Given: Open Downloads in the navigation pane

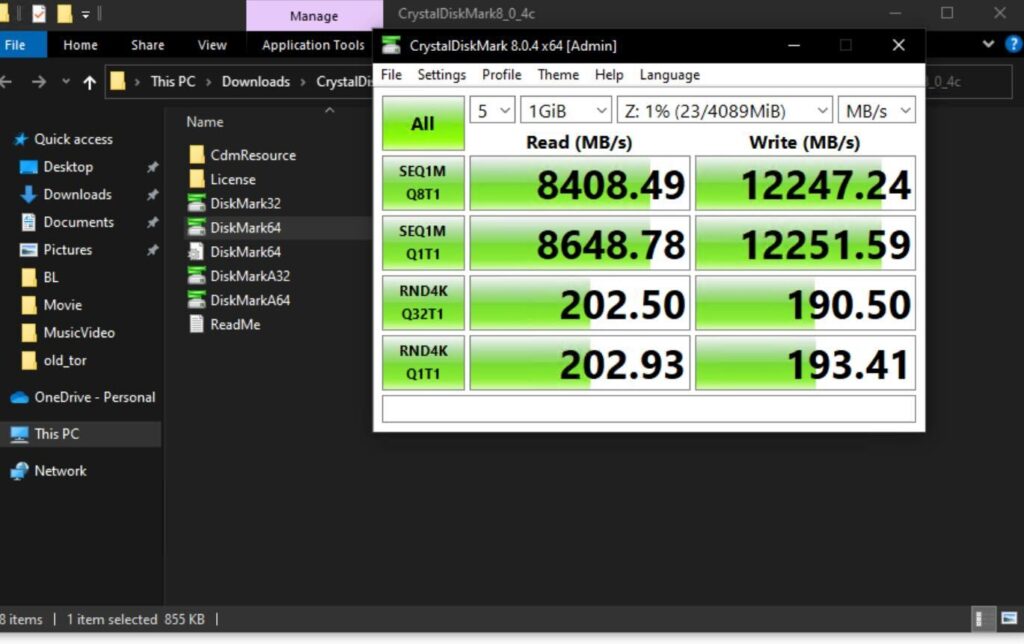Looking at the screenshot, I should click(77, 195).
